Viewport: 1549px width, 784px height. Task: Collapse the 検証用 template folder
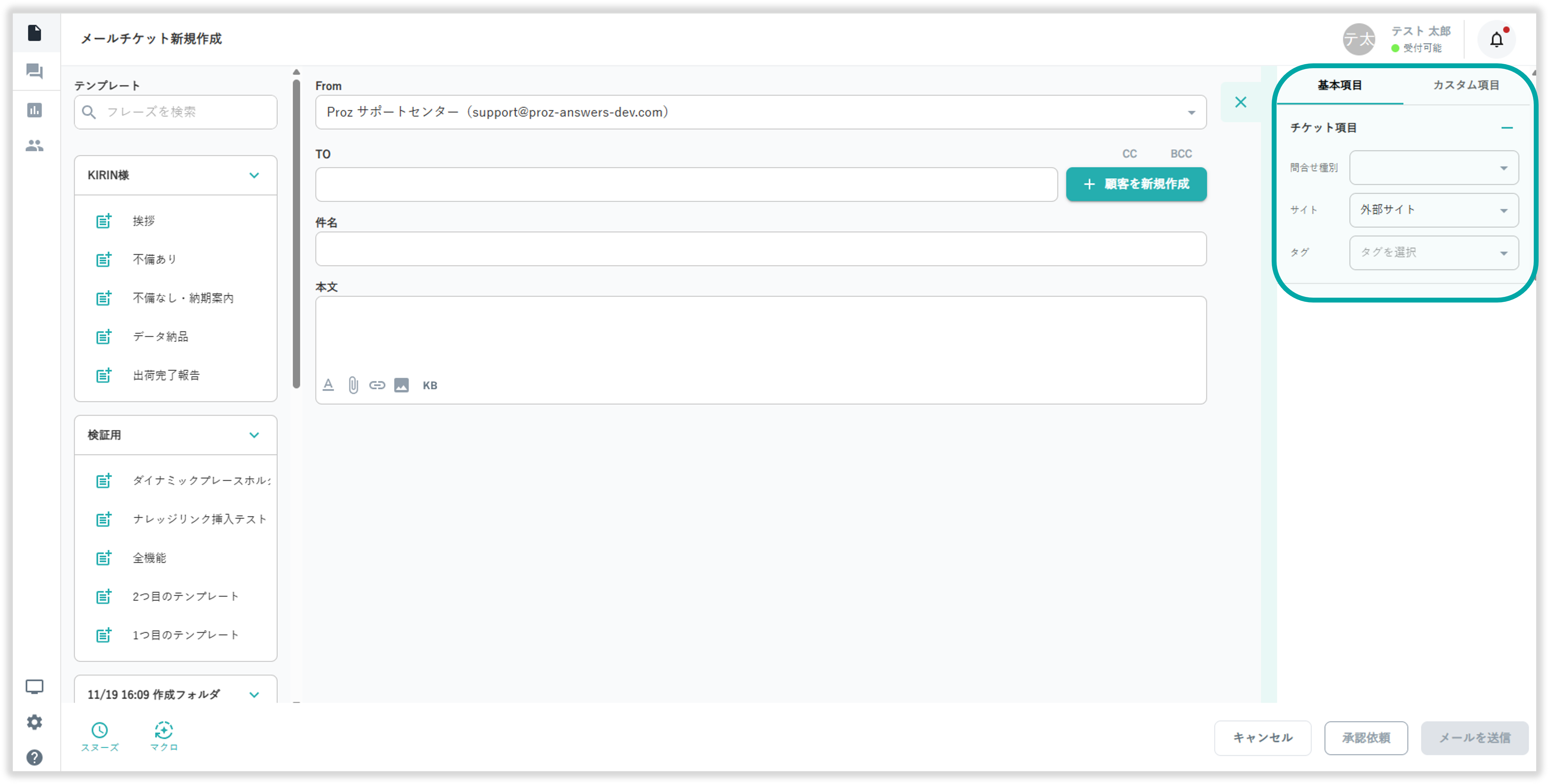[x=254, y=435]
